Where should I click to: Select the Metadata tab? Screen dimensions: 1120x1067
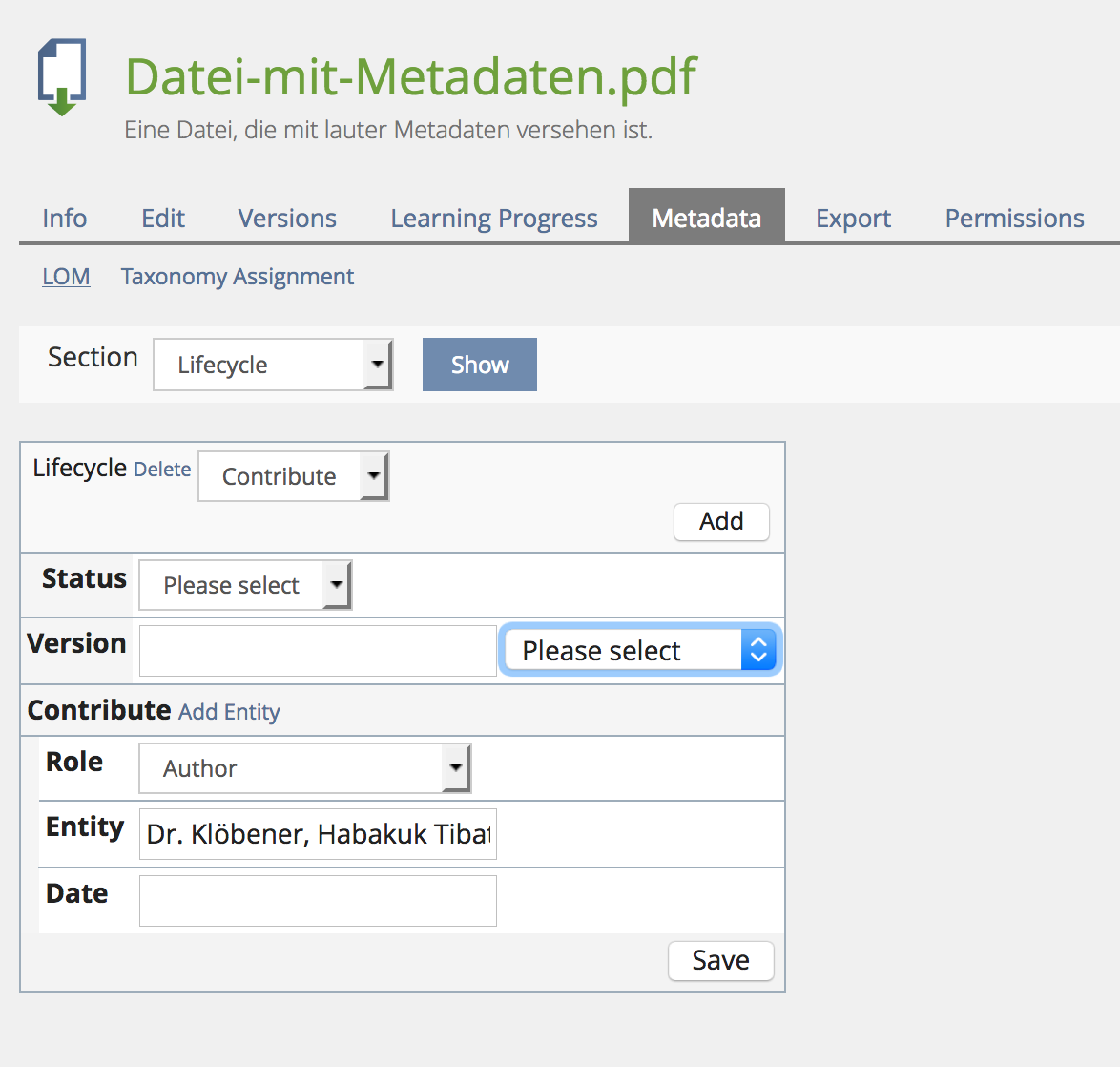tap(706, 219)
